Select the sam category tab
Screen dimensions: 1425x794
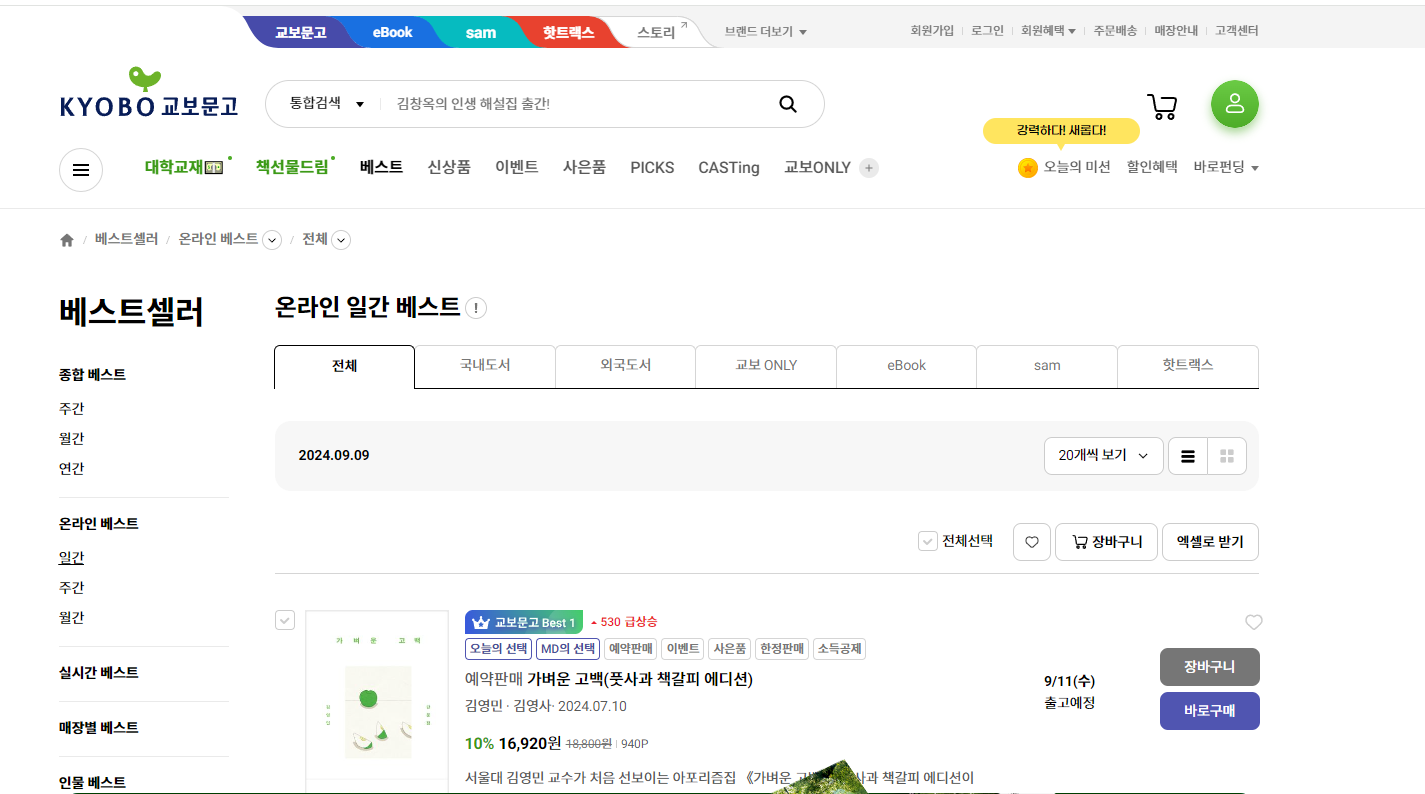(x=1047, y=365)
